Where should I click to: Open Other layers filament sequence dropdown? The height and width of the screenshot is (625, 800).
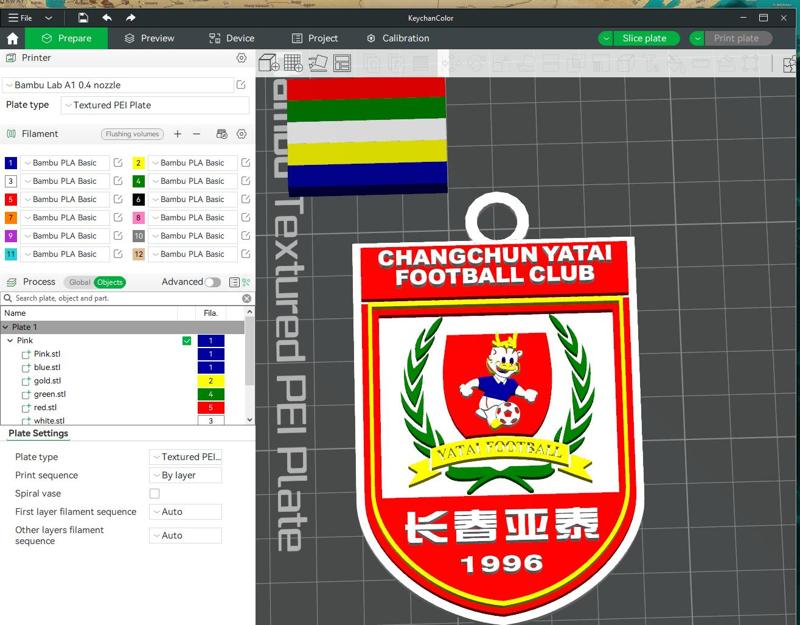pyautogui.click(x=186, y=535)
